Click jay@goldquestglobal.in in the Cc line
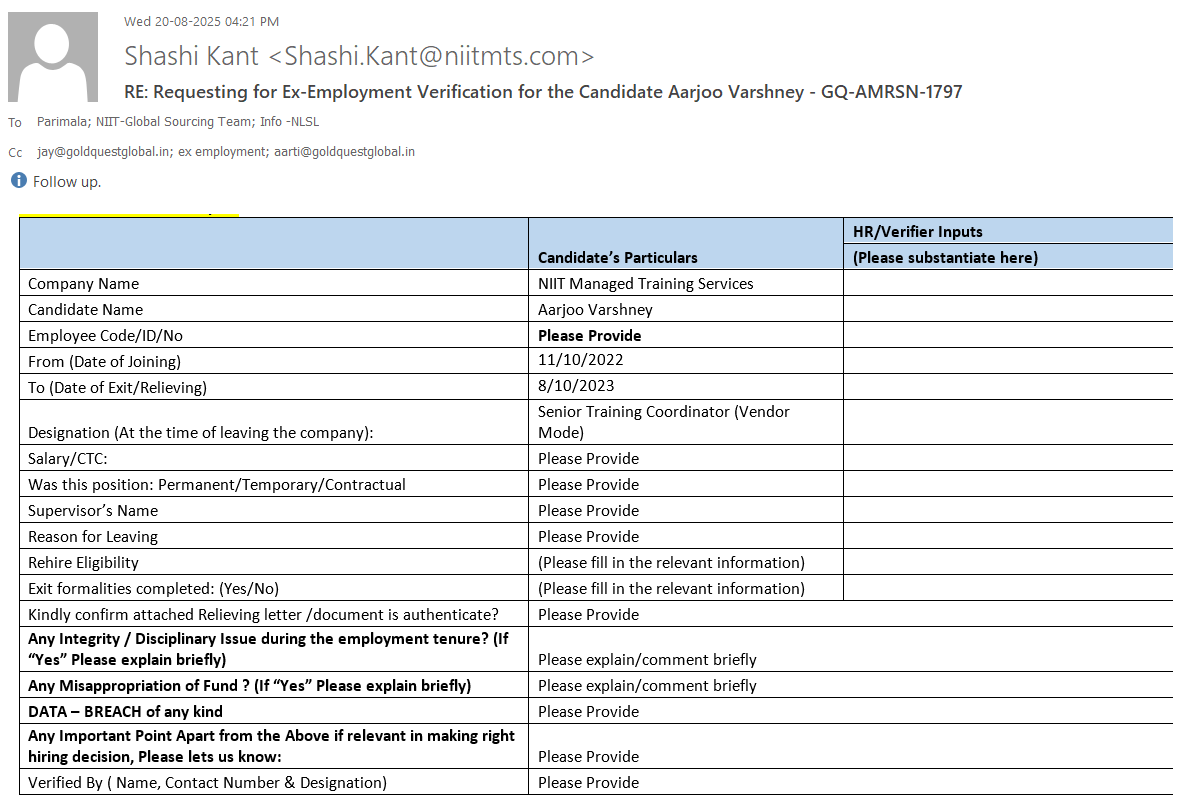The height and width of the screenshot is (806, 1177). pyautogui.click(x=104, y=152)
